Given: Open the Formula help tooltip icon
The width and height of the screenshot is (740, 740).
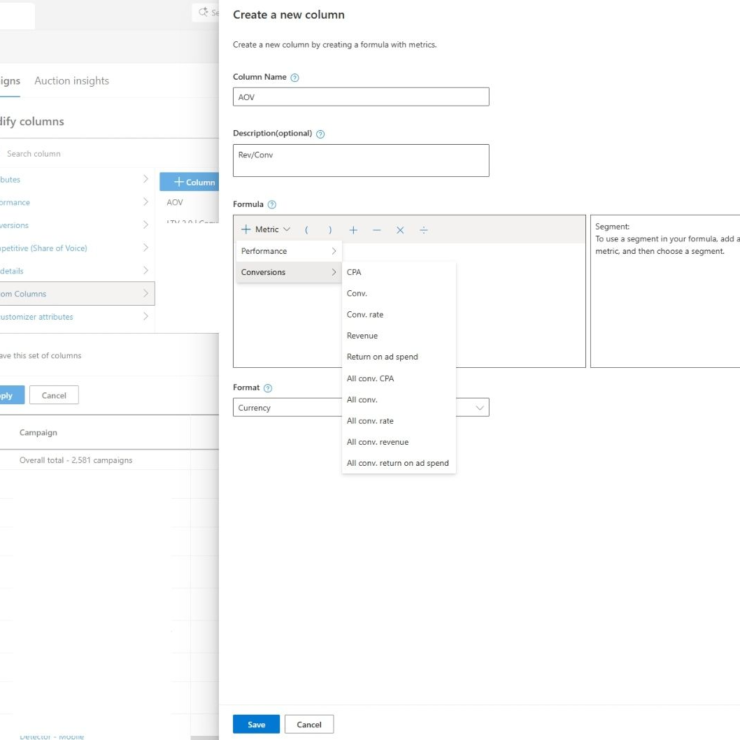Looking at the screenshot, I should click(272, 204).
